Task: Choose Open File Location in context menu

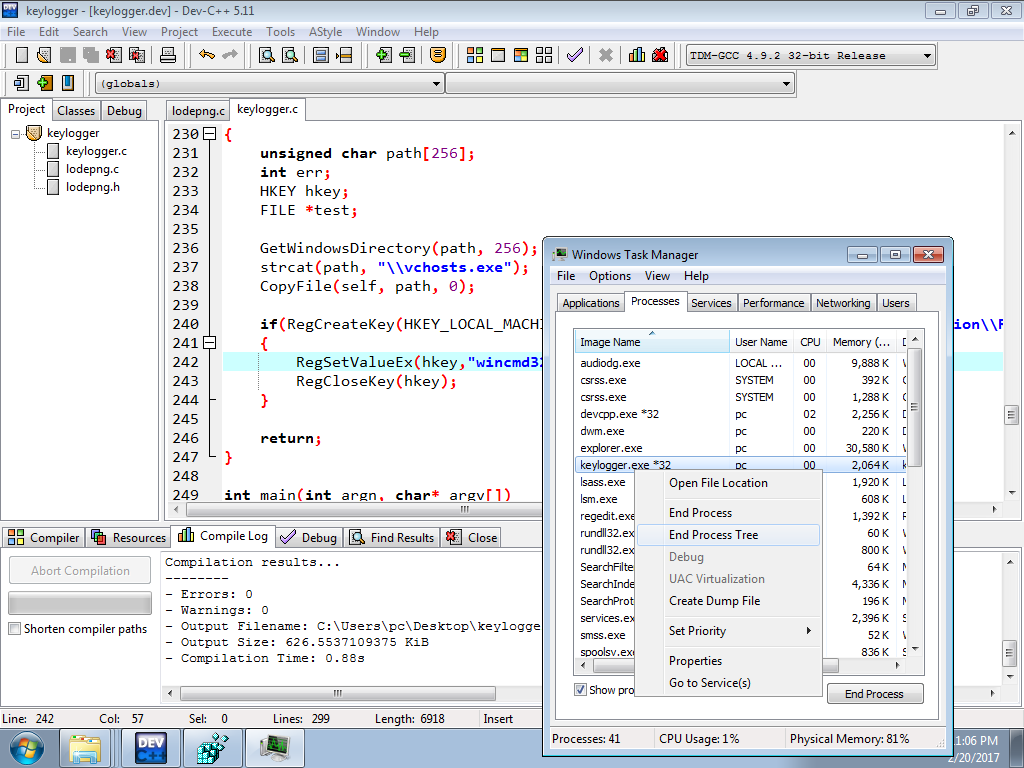Action: pyautogui.click(x=728, y=483)
